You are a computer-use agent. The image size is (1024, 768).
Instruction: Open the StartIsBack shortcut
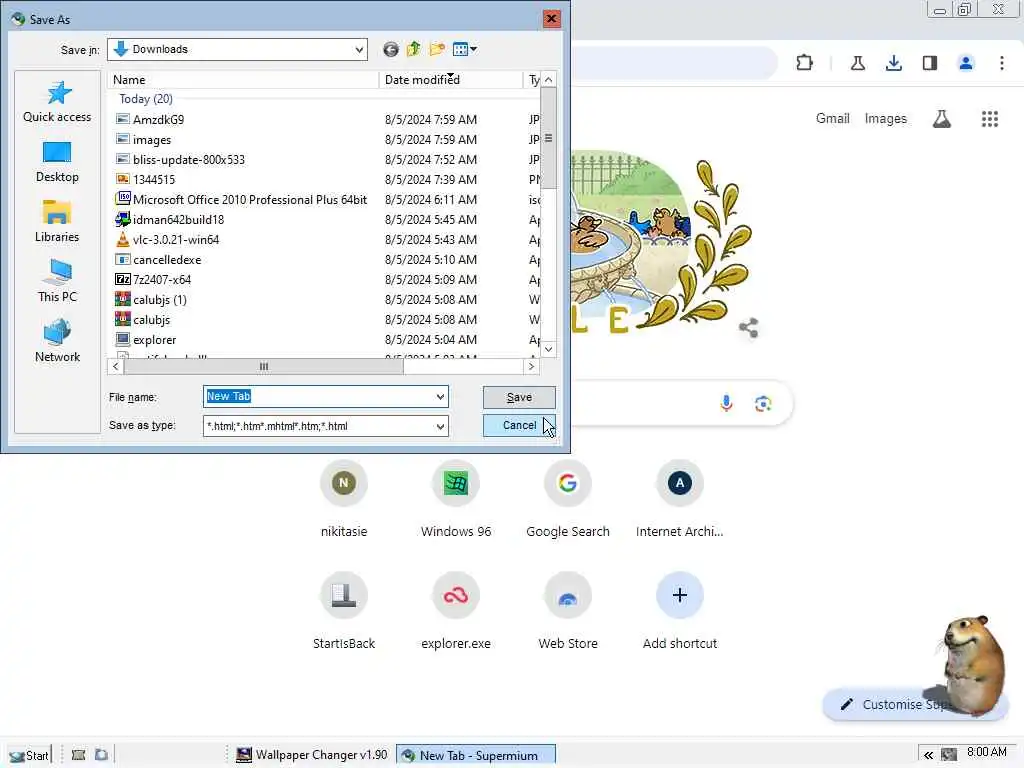tap(344, 612)
